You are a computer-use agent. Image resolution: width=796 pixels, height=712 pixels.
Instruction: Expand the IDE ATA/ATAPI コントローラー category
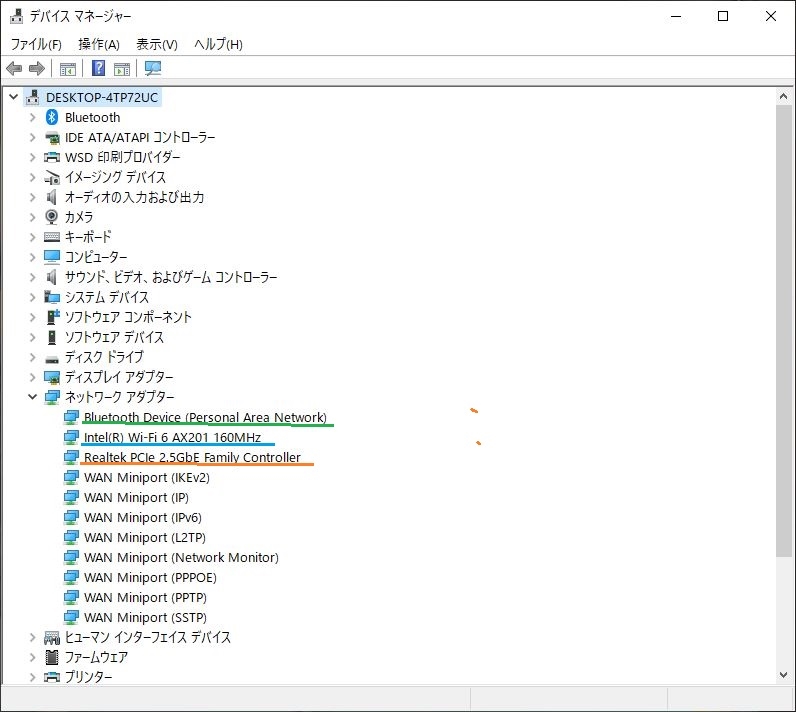pyautogui.click(x=32, y=137)
